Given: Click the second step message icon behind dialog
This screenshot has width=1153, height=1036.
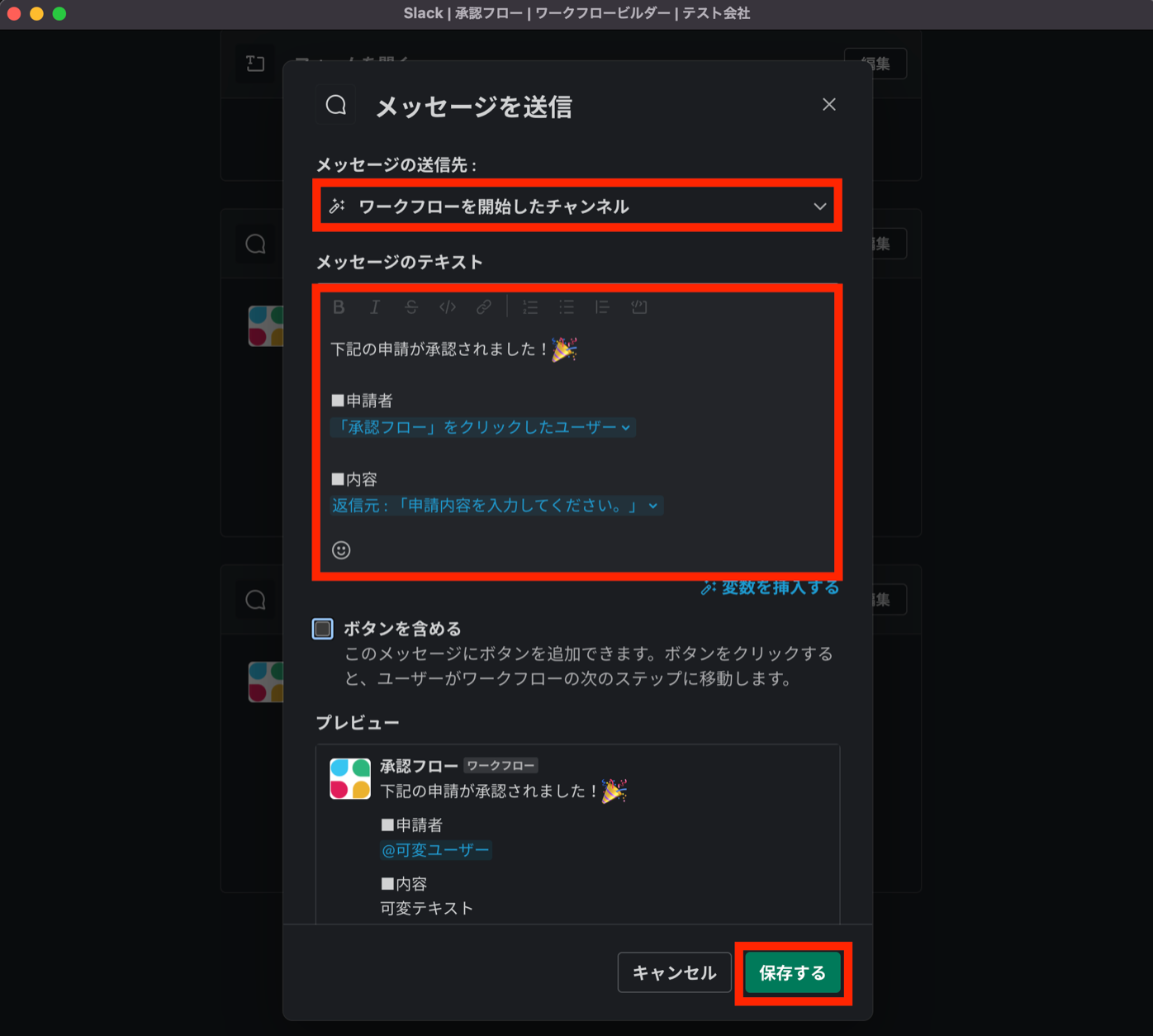Looking at the screenshot, I should pos(255,244).
